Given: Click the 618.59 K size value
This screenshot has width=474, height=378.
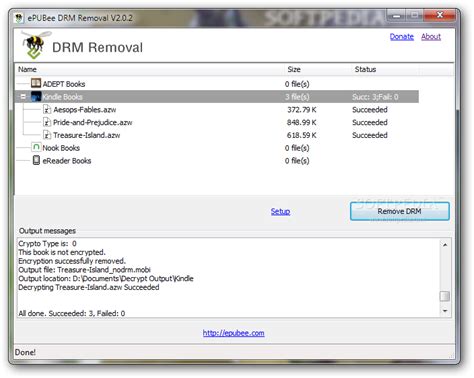Looking at the screenshot, I should click(302, 135).
